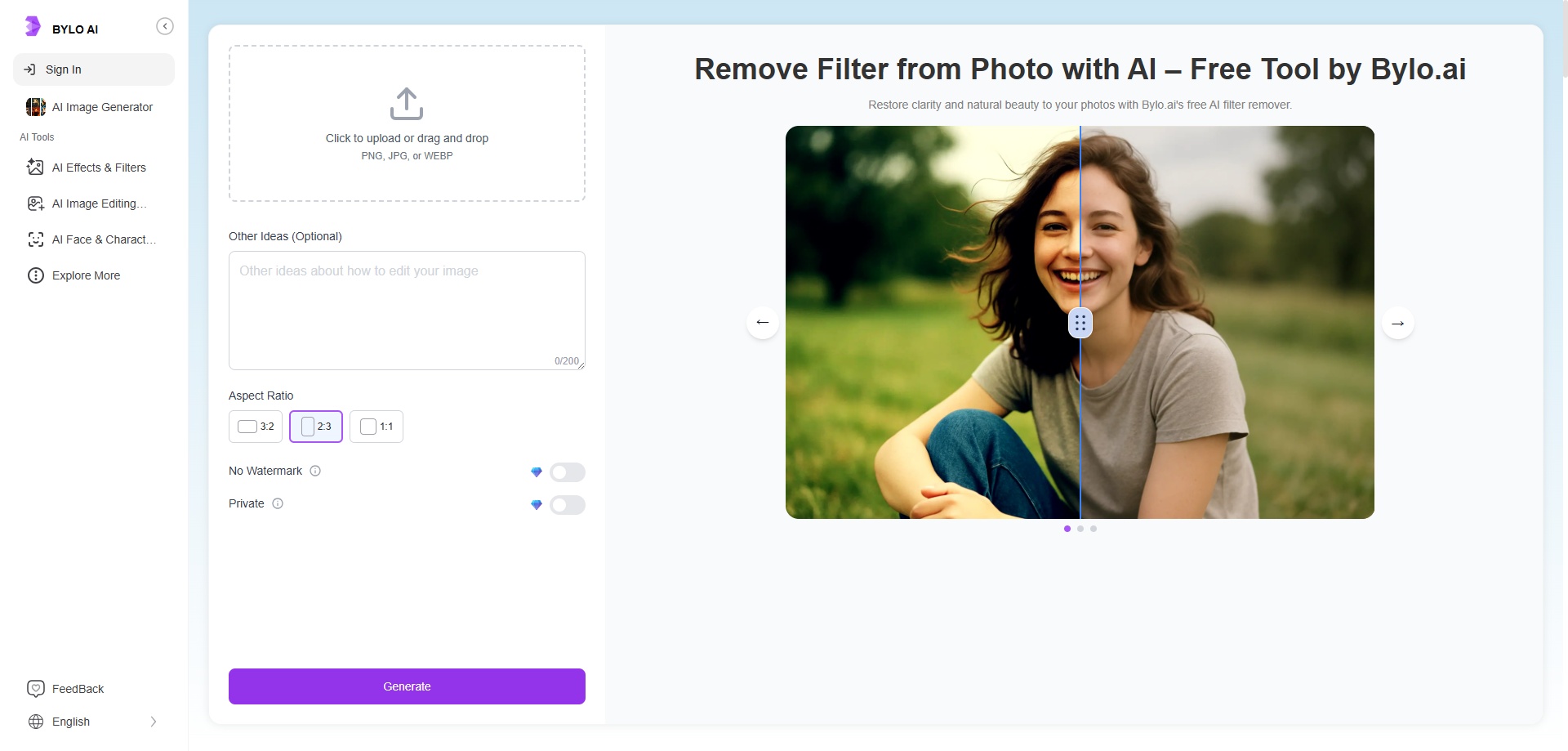Viewport: 1568px width, 751px height.
Task: Click the upload arrow icon
Action: click(x=407, y=104)
